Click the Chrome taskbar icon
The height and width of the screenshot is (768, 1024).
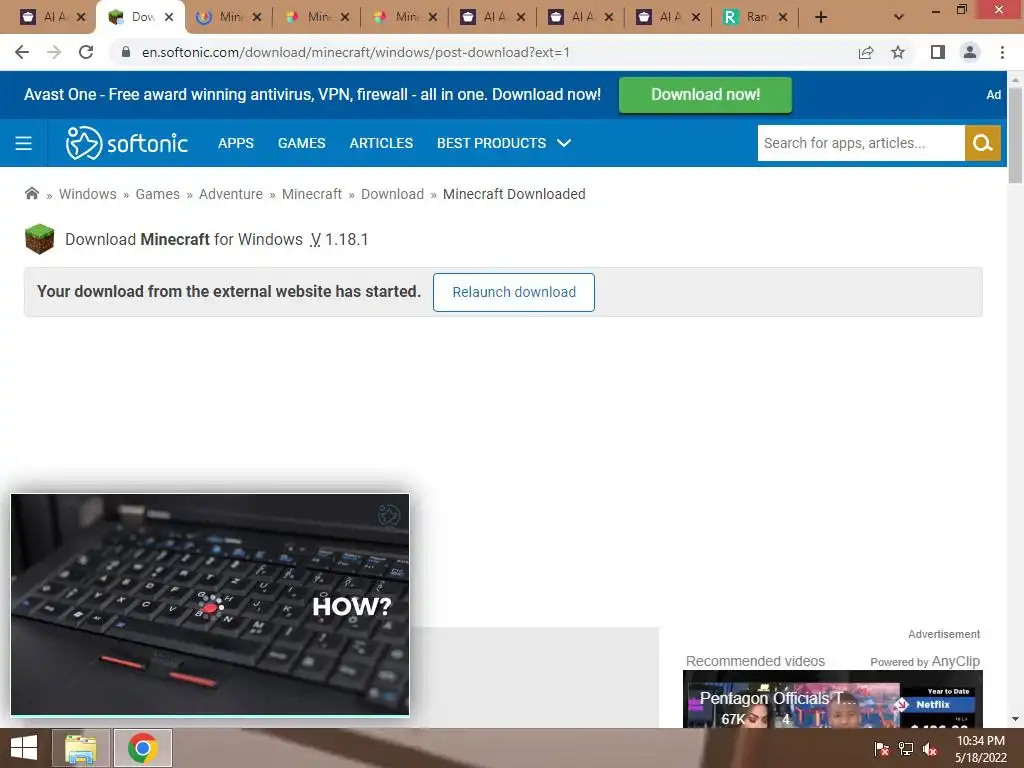[x=143, y=748]
